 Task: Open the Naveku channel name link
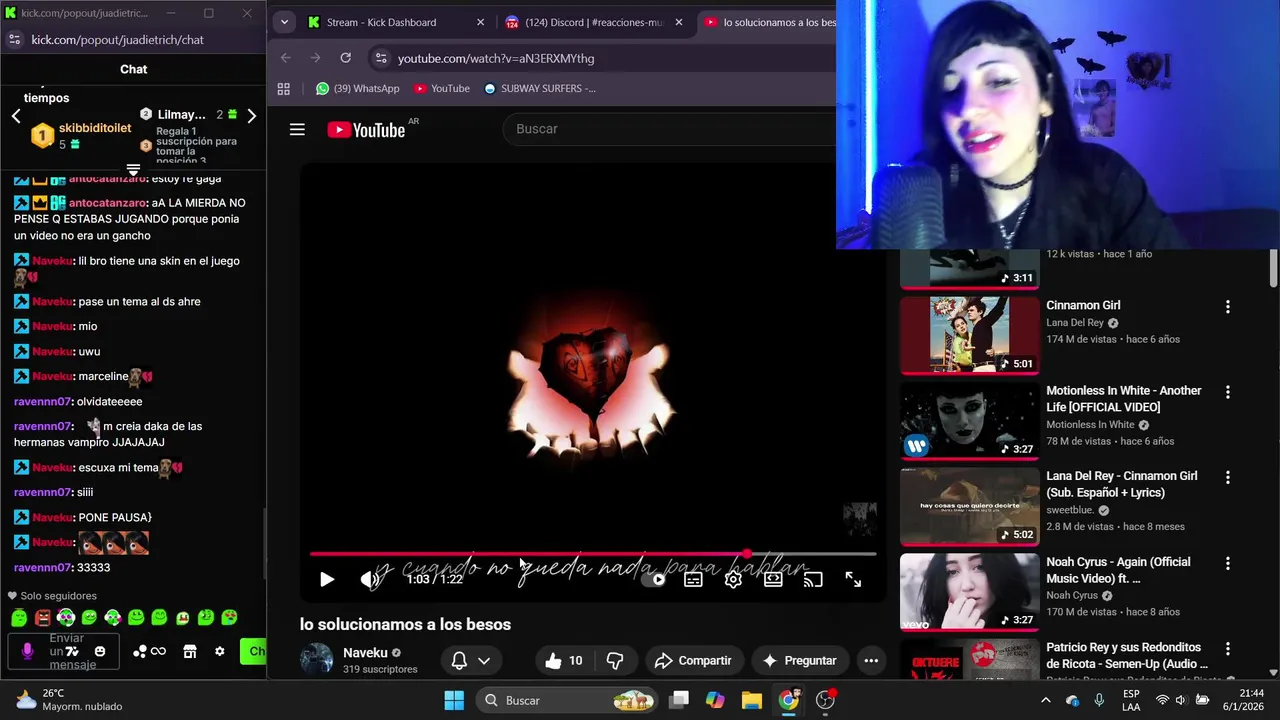pos(365,652)
